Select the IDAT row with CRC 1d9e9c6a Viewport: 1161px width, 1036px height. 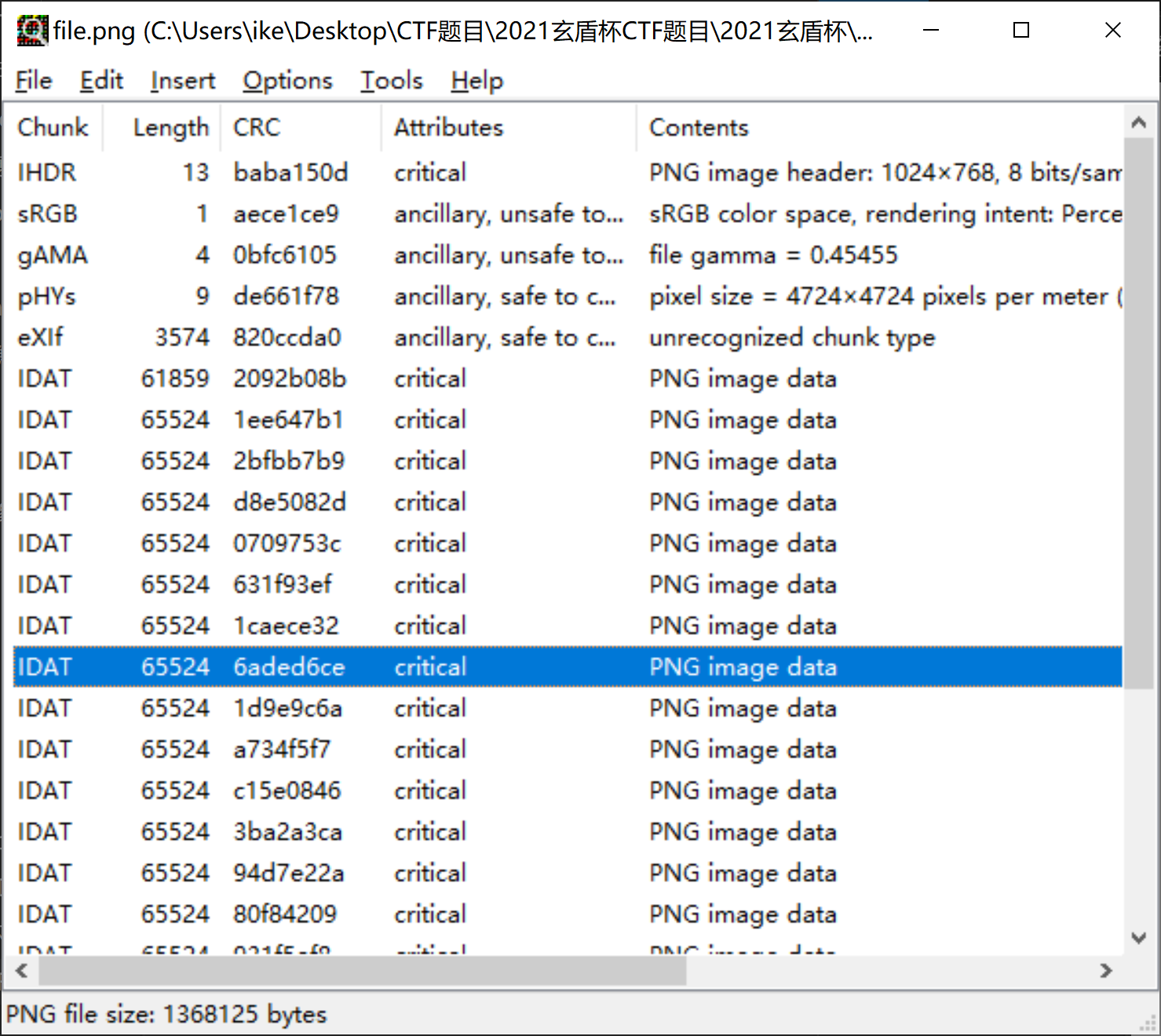[x=314, y=707]
